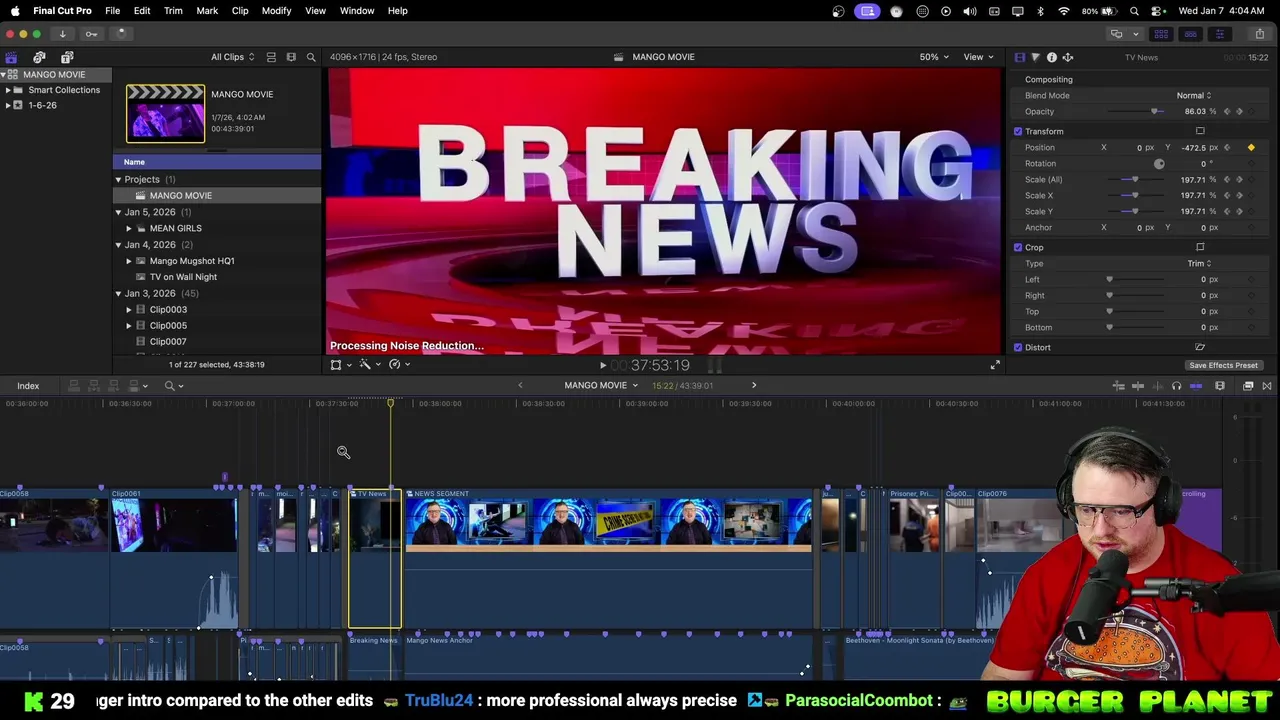Go back in timeline history arrow
Image resolution: width=1280 pixels, height=720 pixels.
(x=520, y=386)
